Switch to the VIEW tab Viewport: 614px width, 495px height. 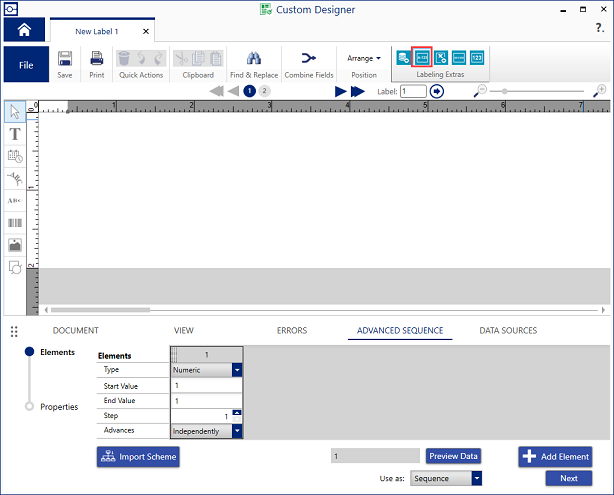click(184, 331)
